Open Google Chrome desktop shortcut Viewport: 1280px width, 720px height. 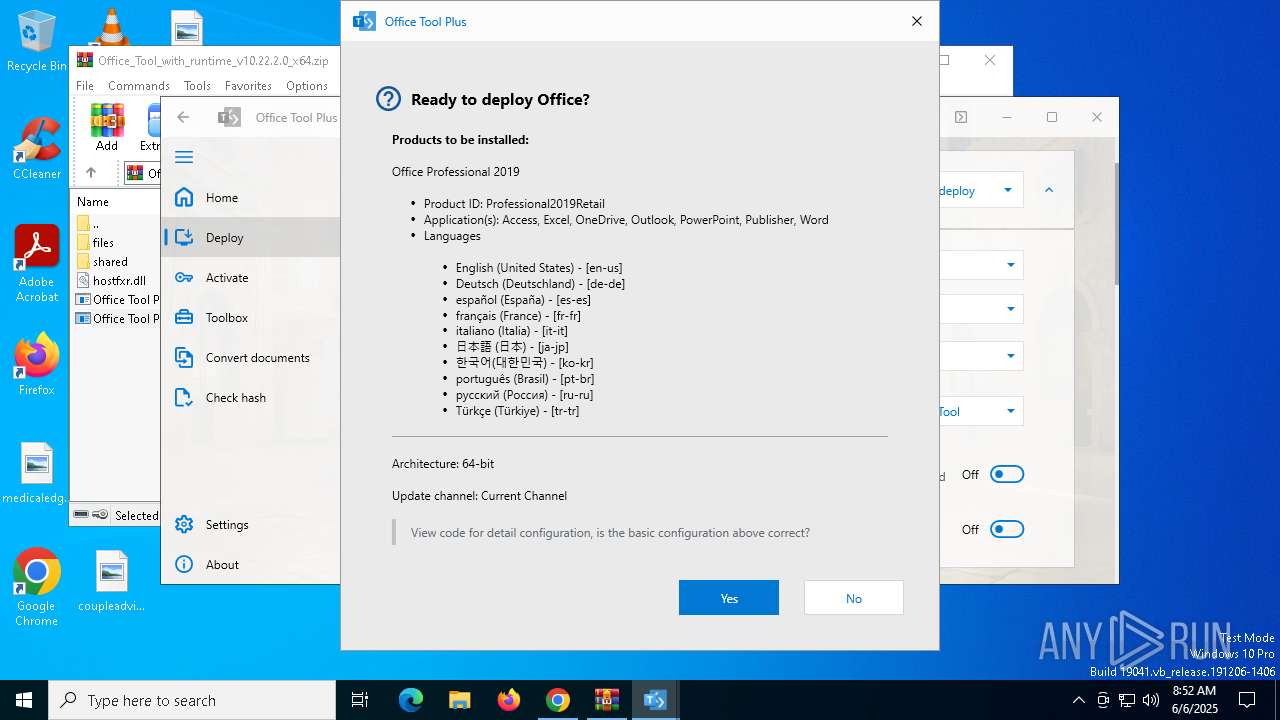pos(36,587)
